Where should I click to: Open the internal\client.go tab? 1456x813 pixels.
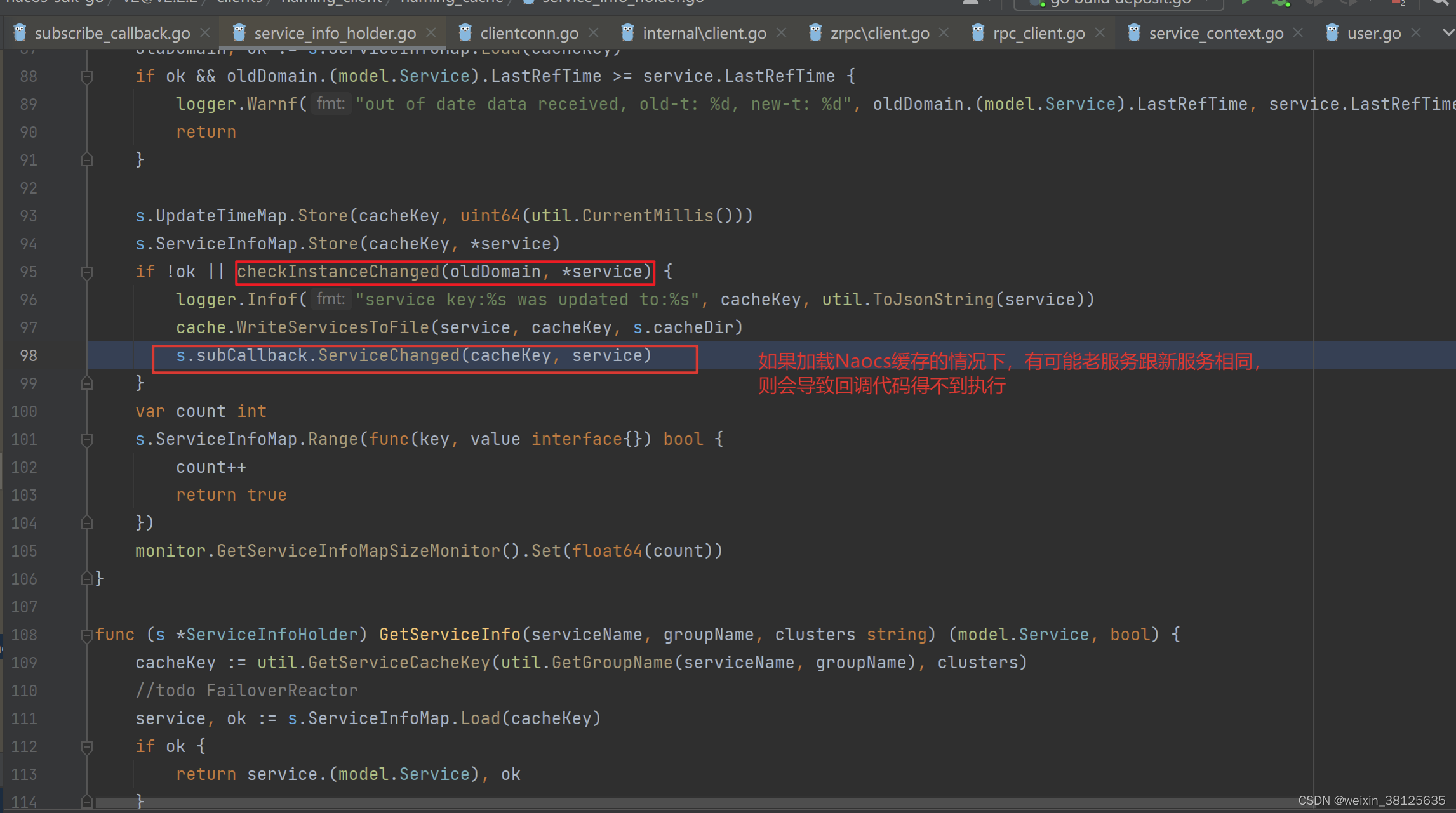(x=704, y=32)
